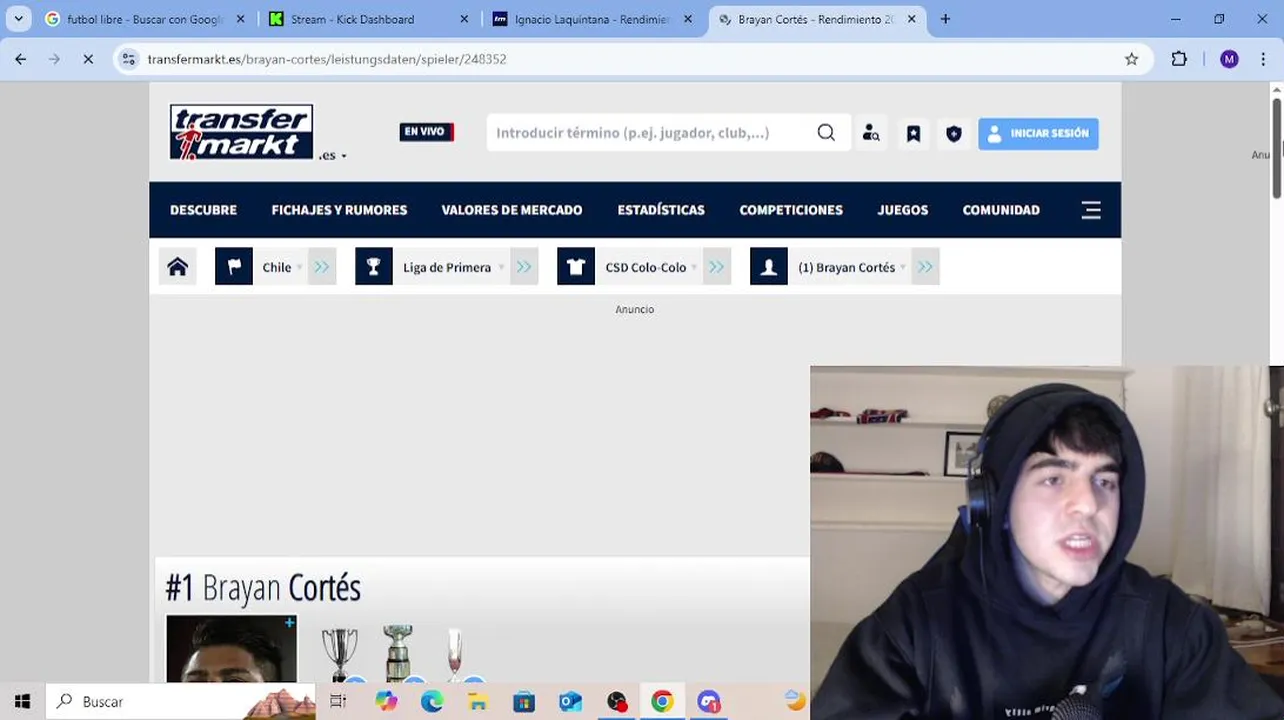Screen dimensions: 1284x720
Task: Click the shirt icon for CSD Colo-Colo
Action: click(x=576, y=267)
